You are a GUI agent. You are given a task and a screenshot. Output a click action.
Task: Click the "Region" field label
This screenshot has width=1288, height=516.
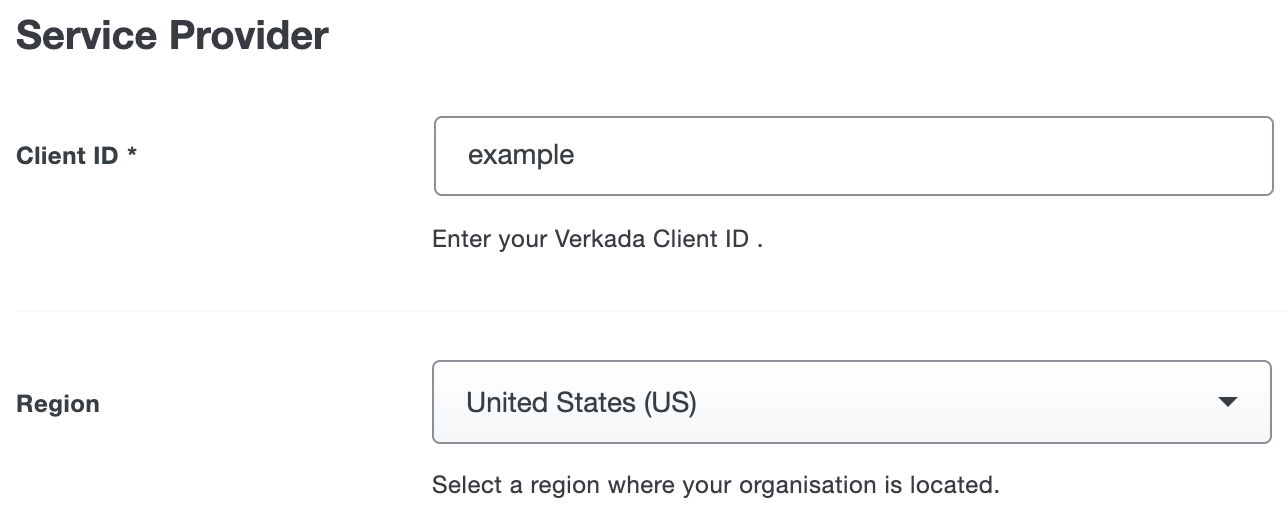pos(58,404)
